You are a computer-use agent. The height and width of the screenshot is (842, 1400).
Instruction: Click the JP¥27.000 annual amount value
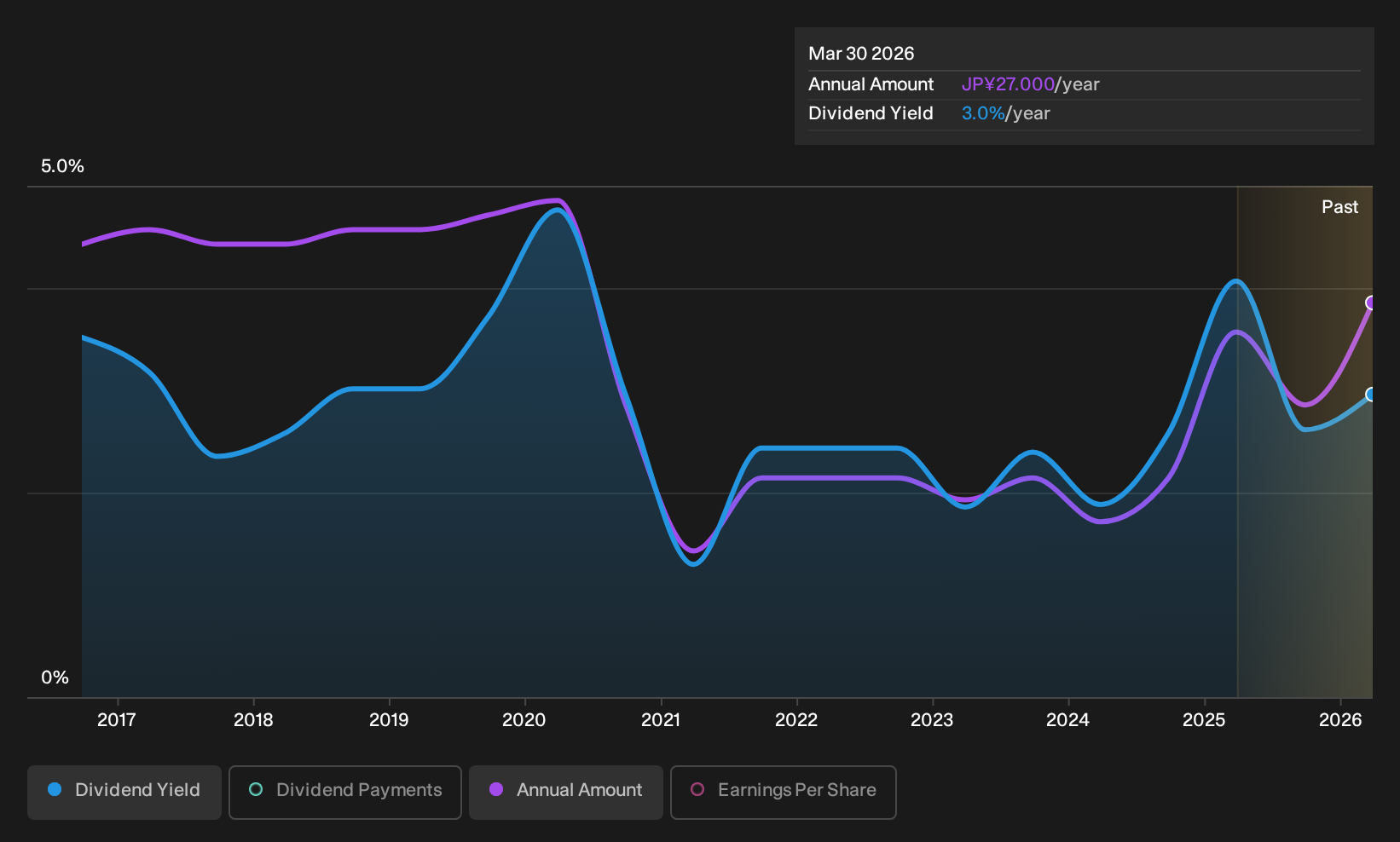[x=1008, y=84]
